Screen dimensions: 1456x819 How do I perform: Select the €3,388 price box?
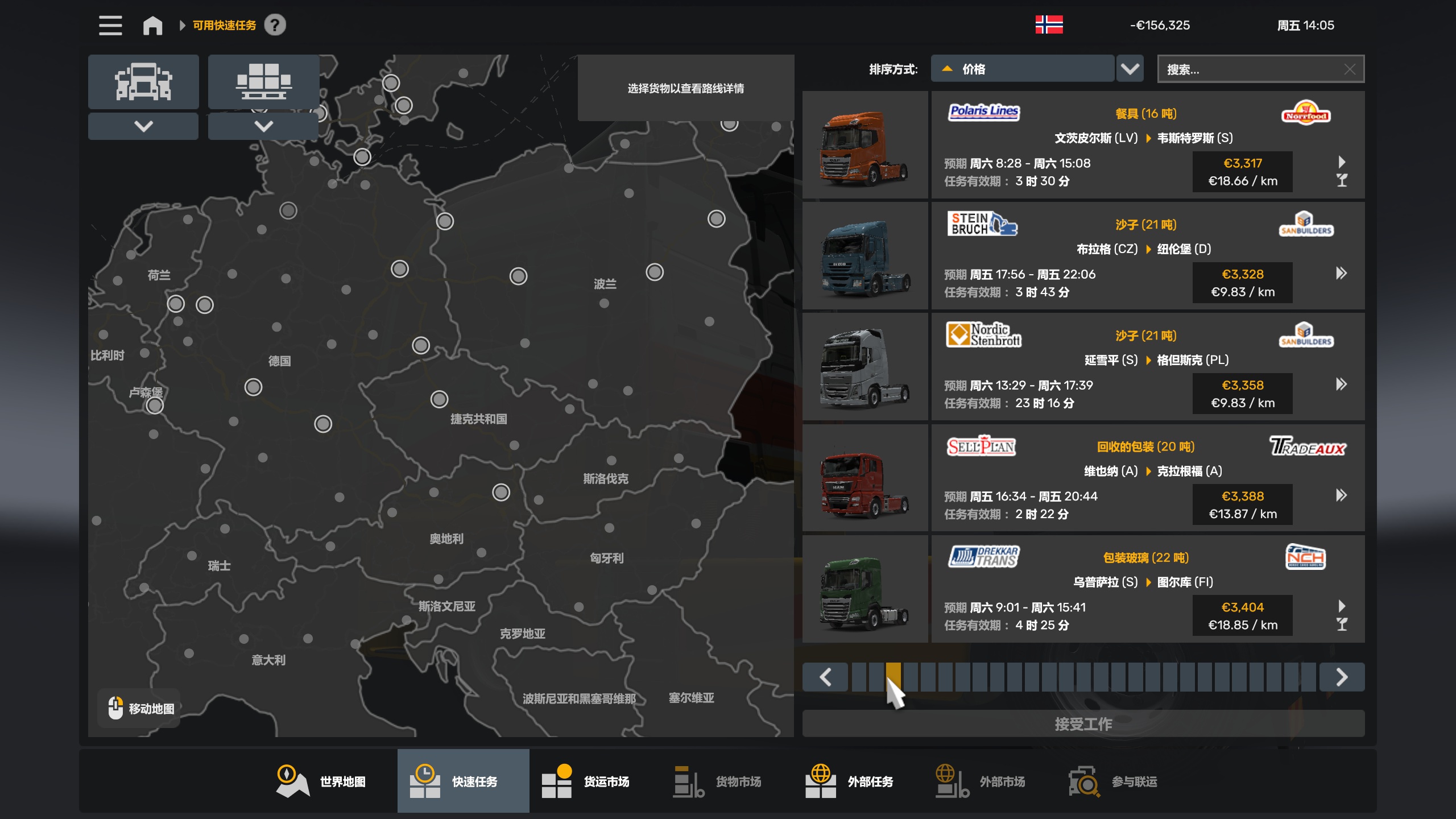pyautogui.click(x=1243, y=504)
